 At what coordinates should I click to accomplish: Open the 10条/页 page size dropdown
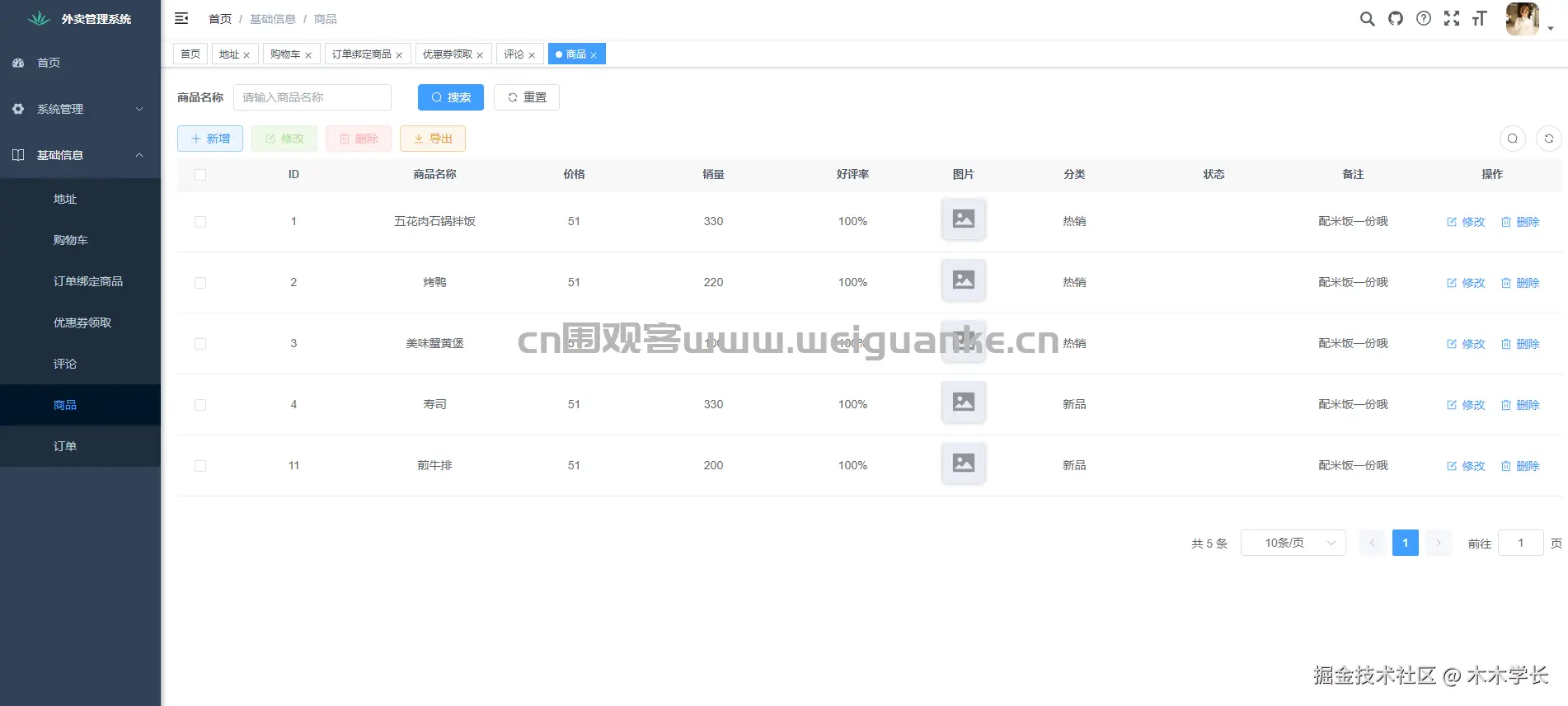coord(1293,543)
